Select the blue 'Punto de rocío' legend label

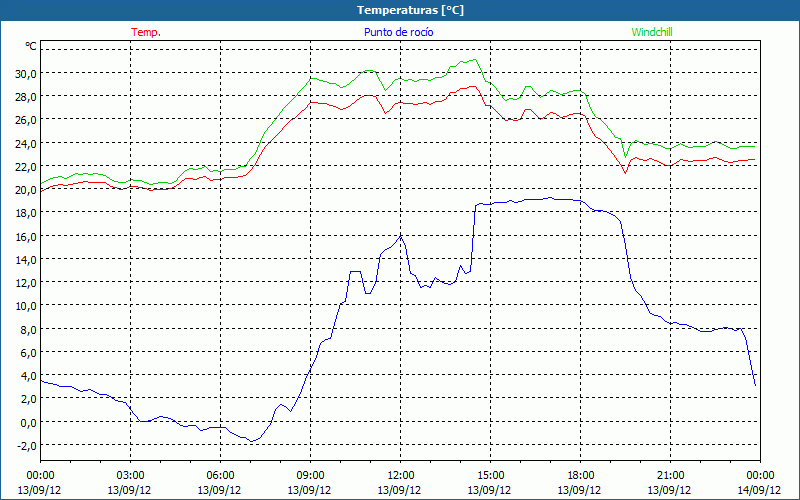(398, 32)
